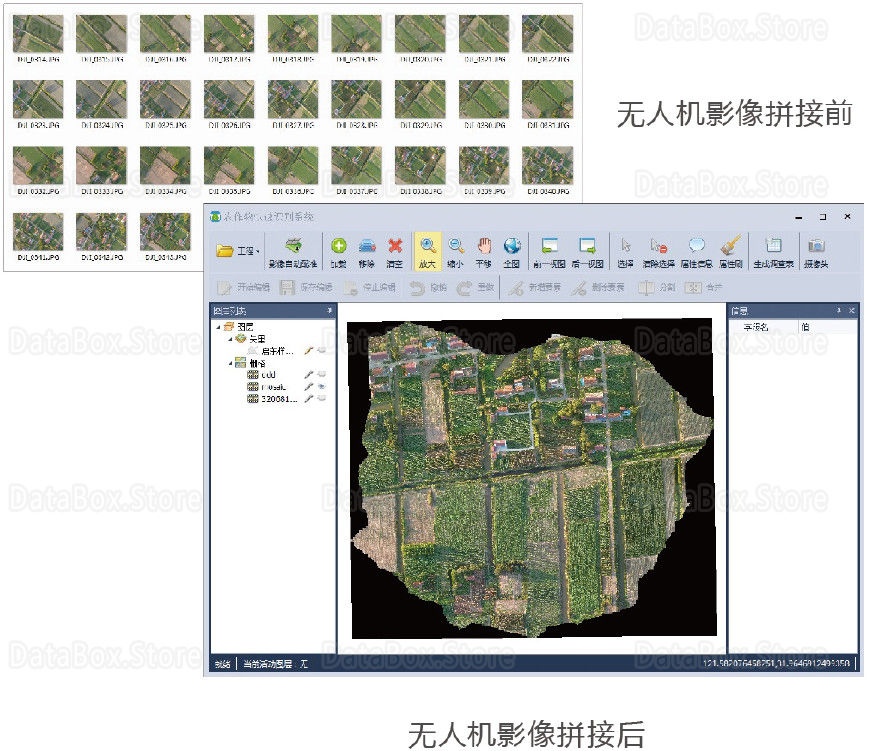Image resolution: width=872 pixels, height=751 pixels.
Task: Click the 全图 full extent globe icon
Action: pos(512,253)
